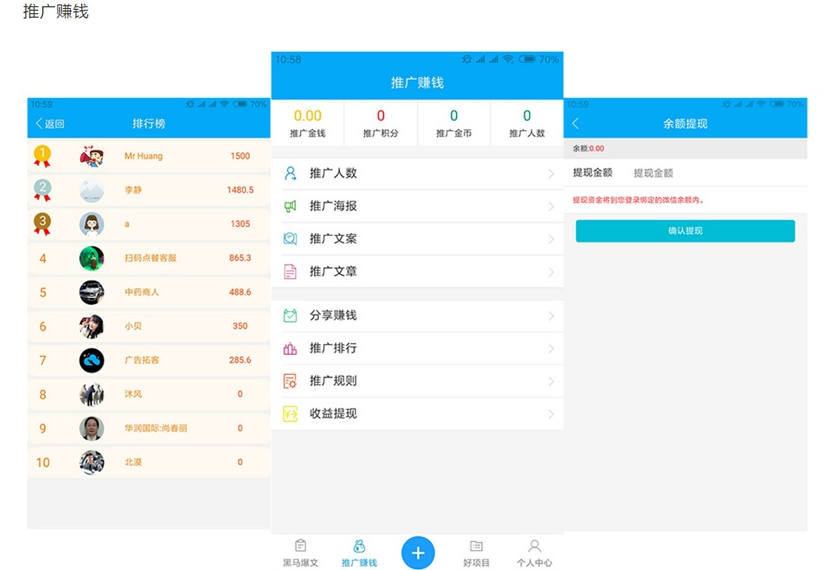Select score '350' for 小贝

click(x=240, y=326)
